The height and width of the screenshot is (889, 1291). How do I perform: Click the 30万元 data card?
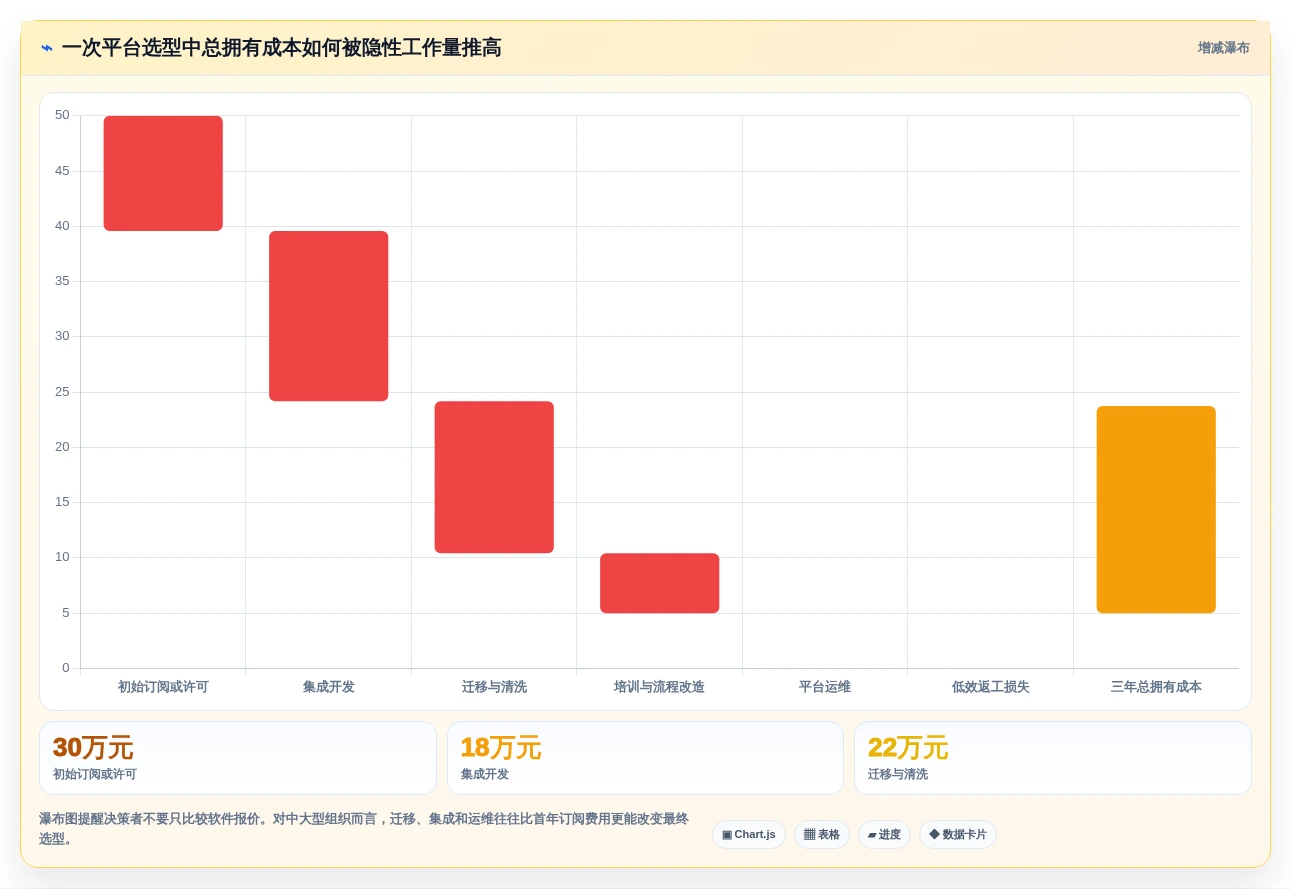[x=238, y=758]
